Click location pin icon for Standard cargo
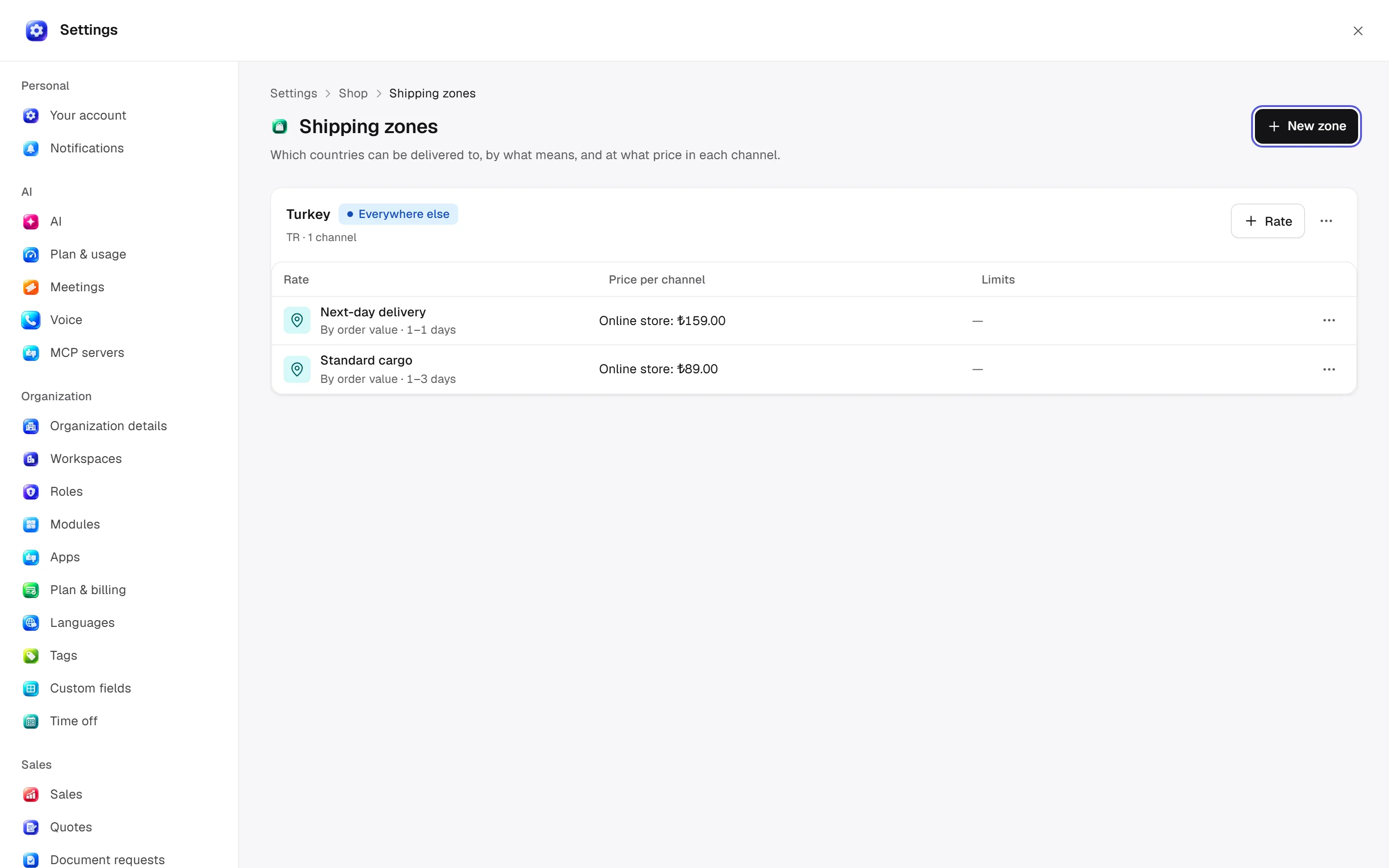 pos(297,369)
